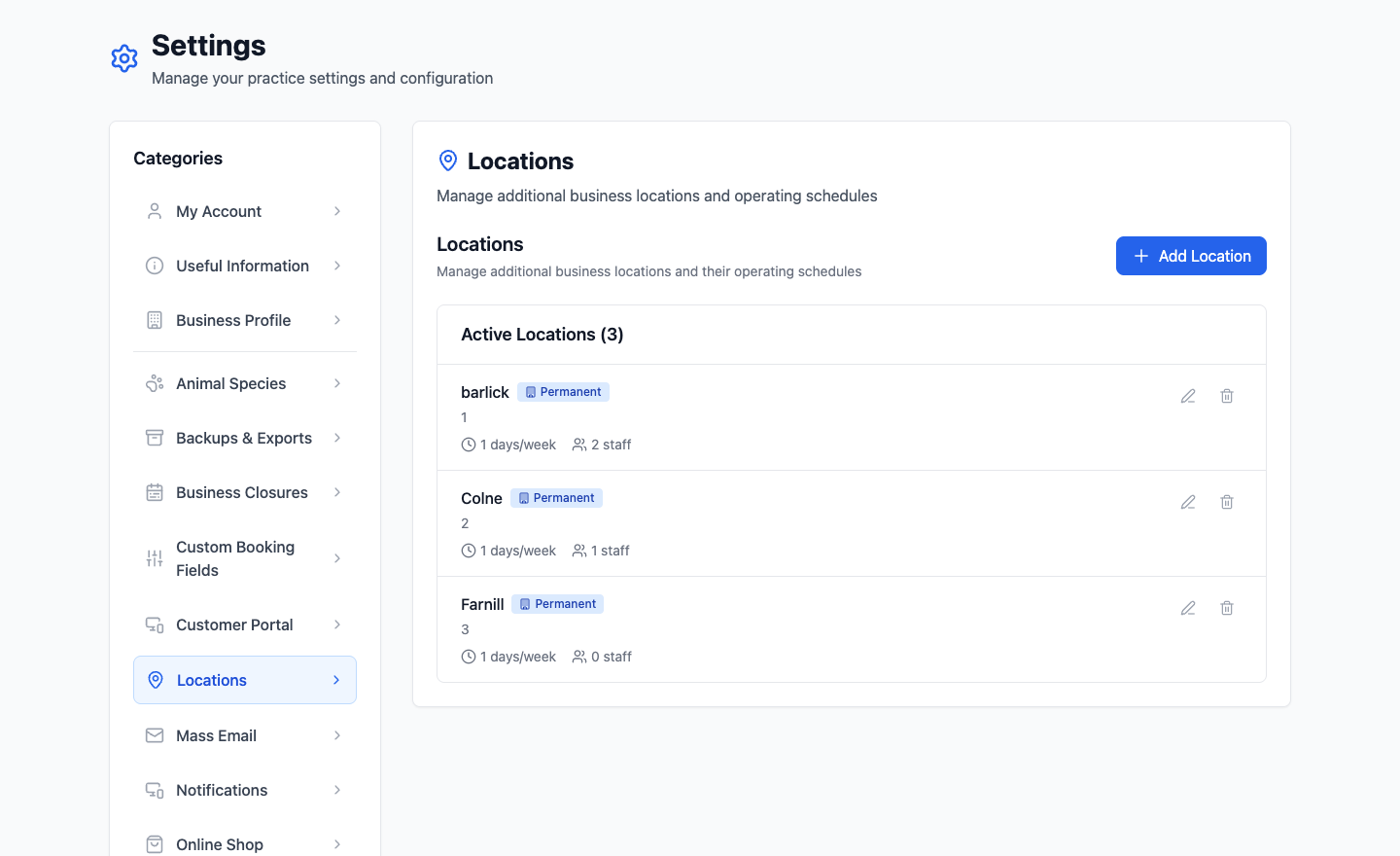1400x856 pixels.
Task: Click the Farnill location name
Action: click(482, 604)
